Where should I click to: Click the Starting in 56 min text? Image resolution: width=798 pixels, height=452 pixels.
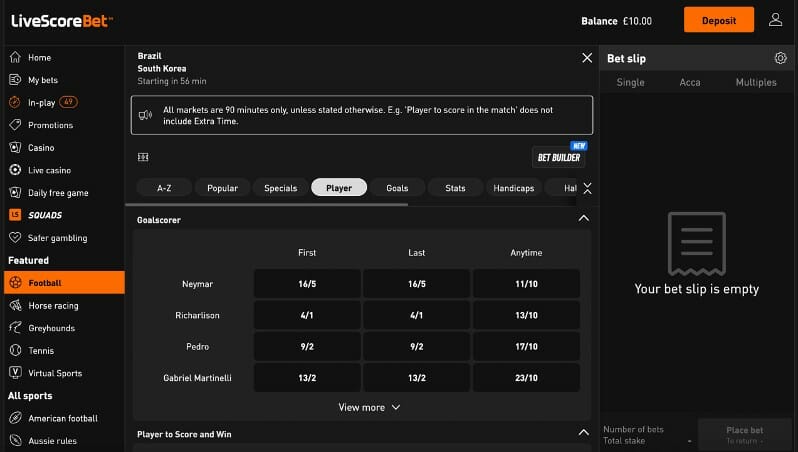[x=172, y=81]
